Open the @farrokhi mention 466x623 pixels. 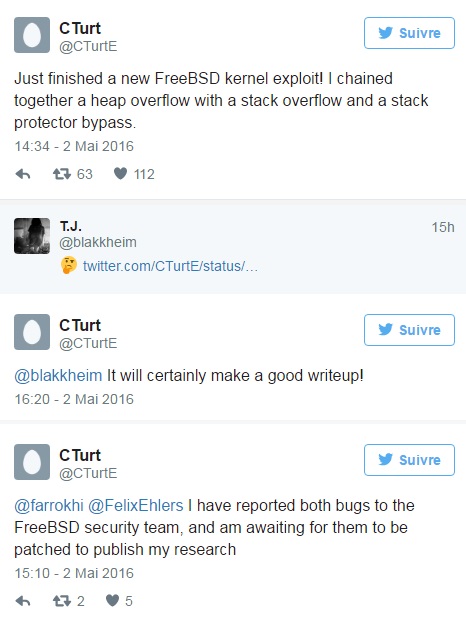coord(49,505)
